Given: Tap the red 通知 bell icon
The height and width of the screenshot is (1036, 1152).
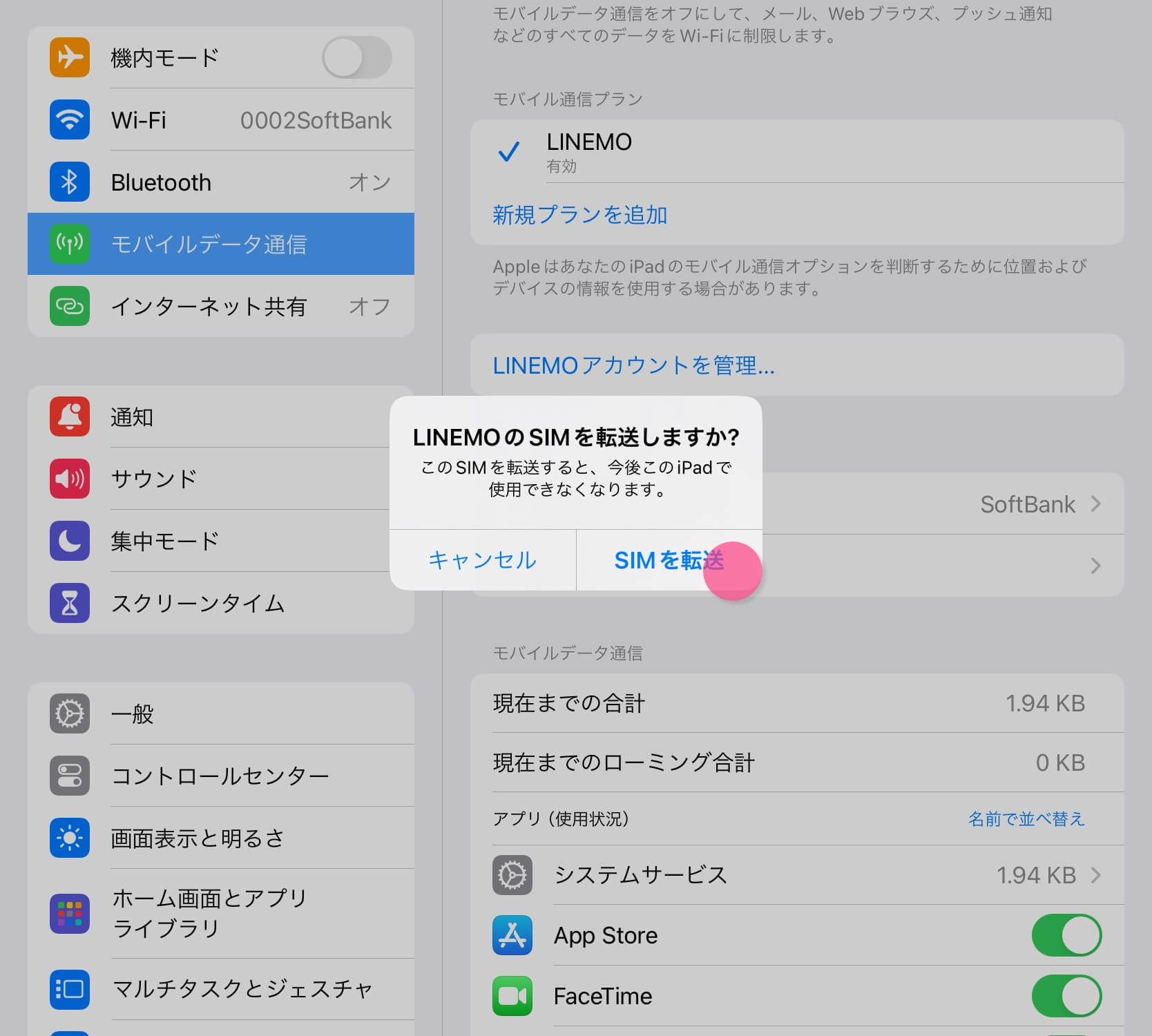Looking at the screenshot, I should pyautogui.click(x=70, y=416).
